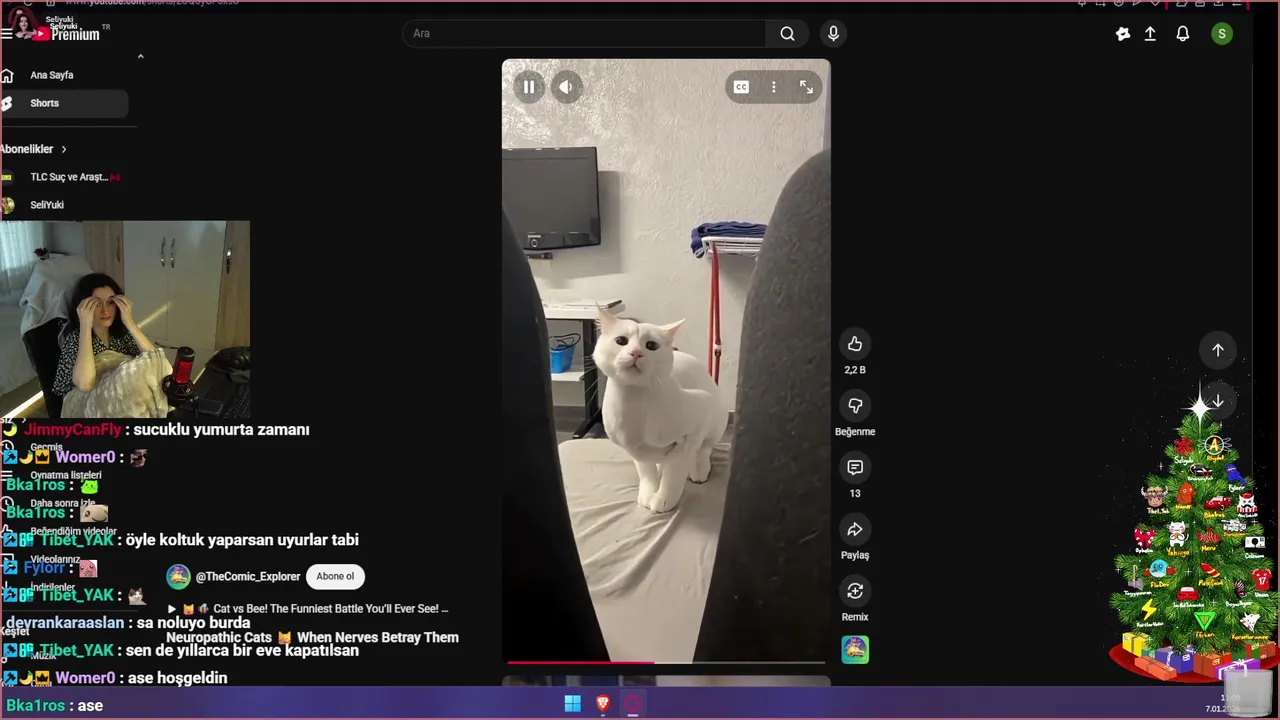Seek on the red video progress bar
This screenshot has width=1280, height=720.
tap(666, 662)
